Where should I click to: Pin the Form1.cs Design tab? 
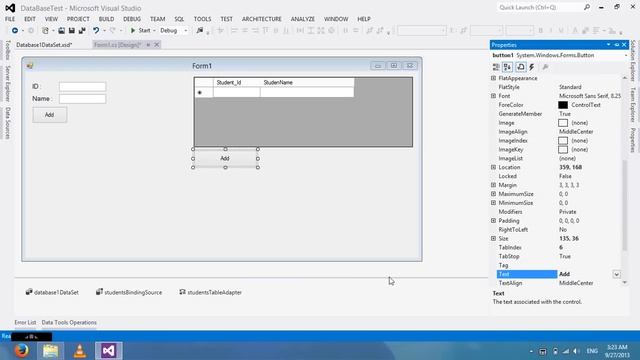148,45
